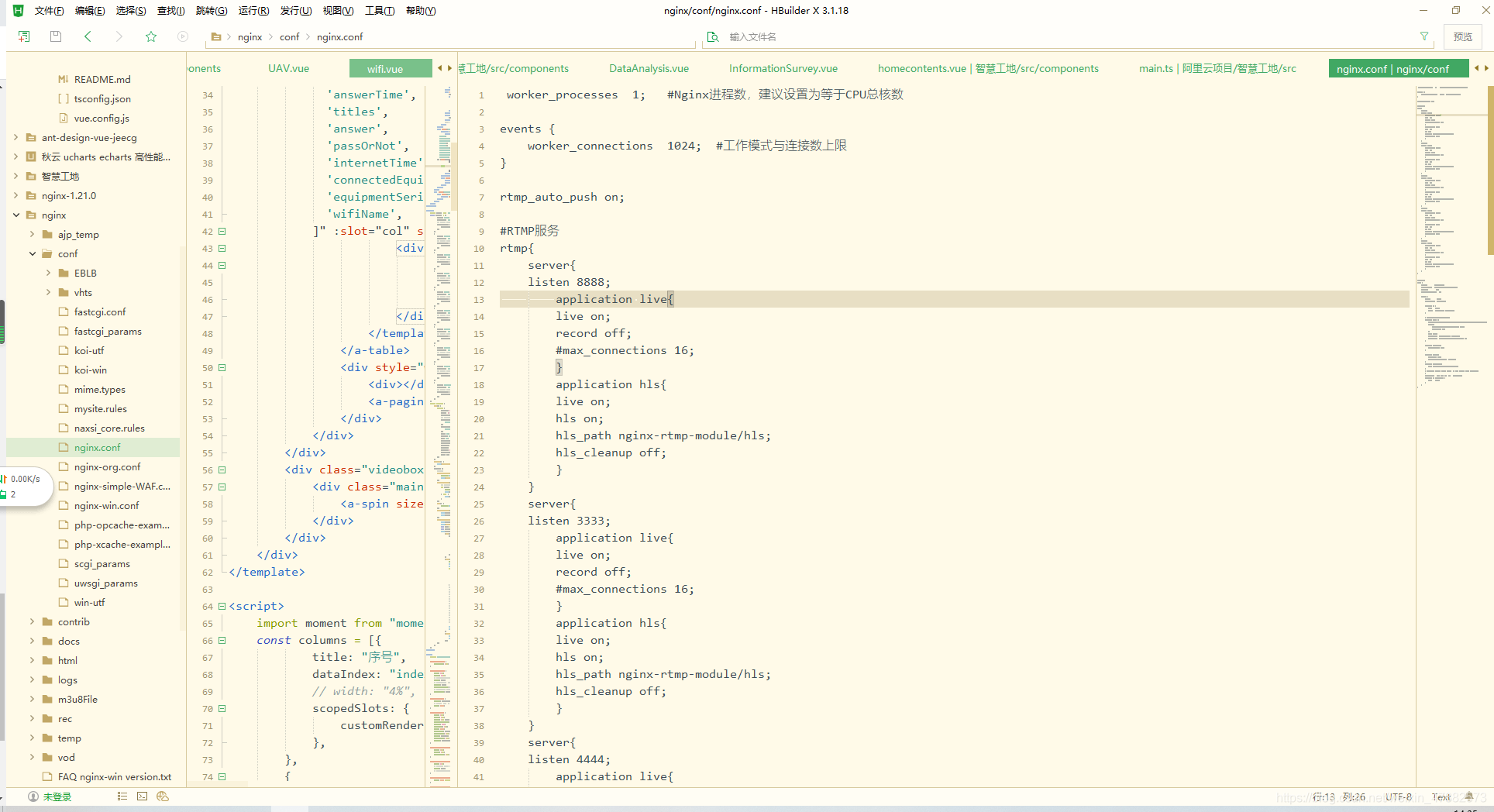
Task: Open the notifications bell in the status bar
Action: point(1468,797)
